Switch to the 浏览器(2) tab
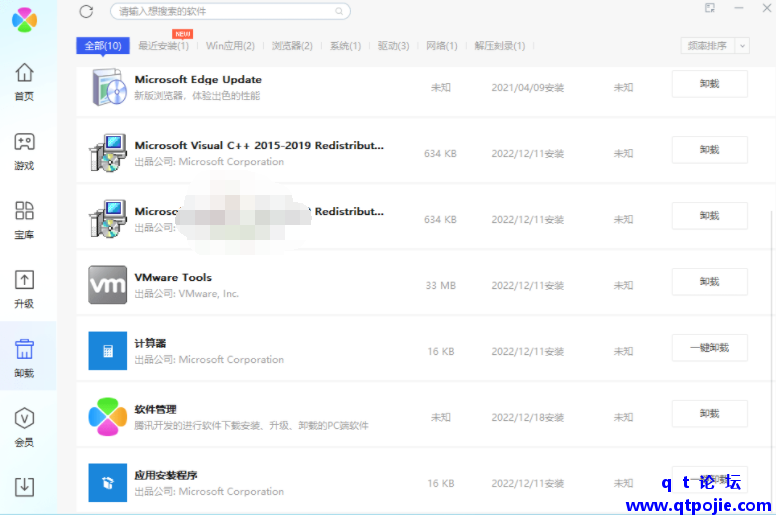This screenshot has height=520, width=776. 292,46
